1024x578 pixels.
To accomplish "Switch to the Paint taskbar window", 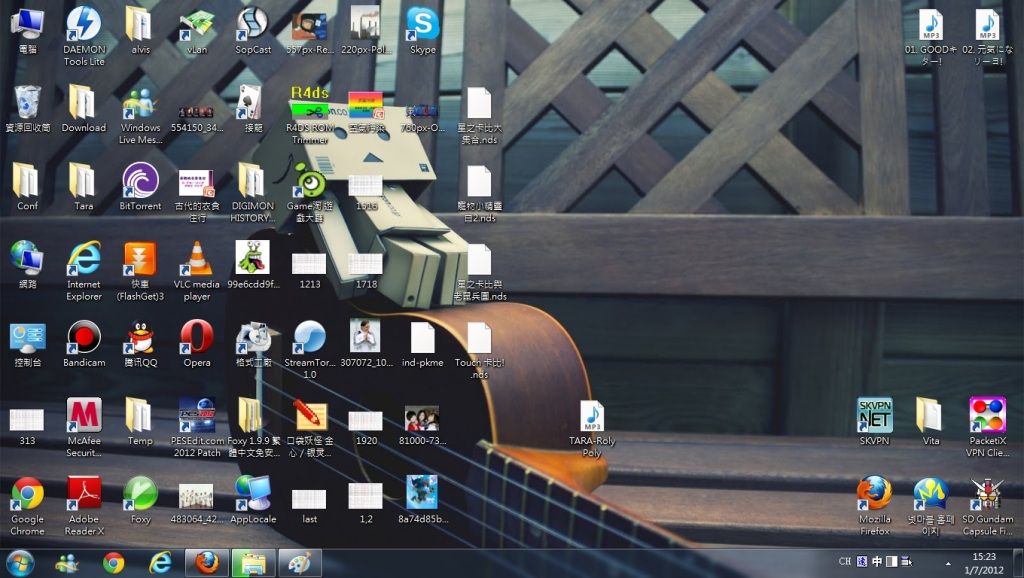I will [299, 563].
